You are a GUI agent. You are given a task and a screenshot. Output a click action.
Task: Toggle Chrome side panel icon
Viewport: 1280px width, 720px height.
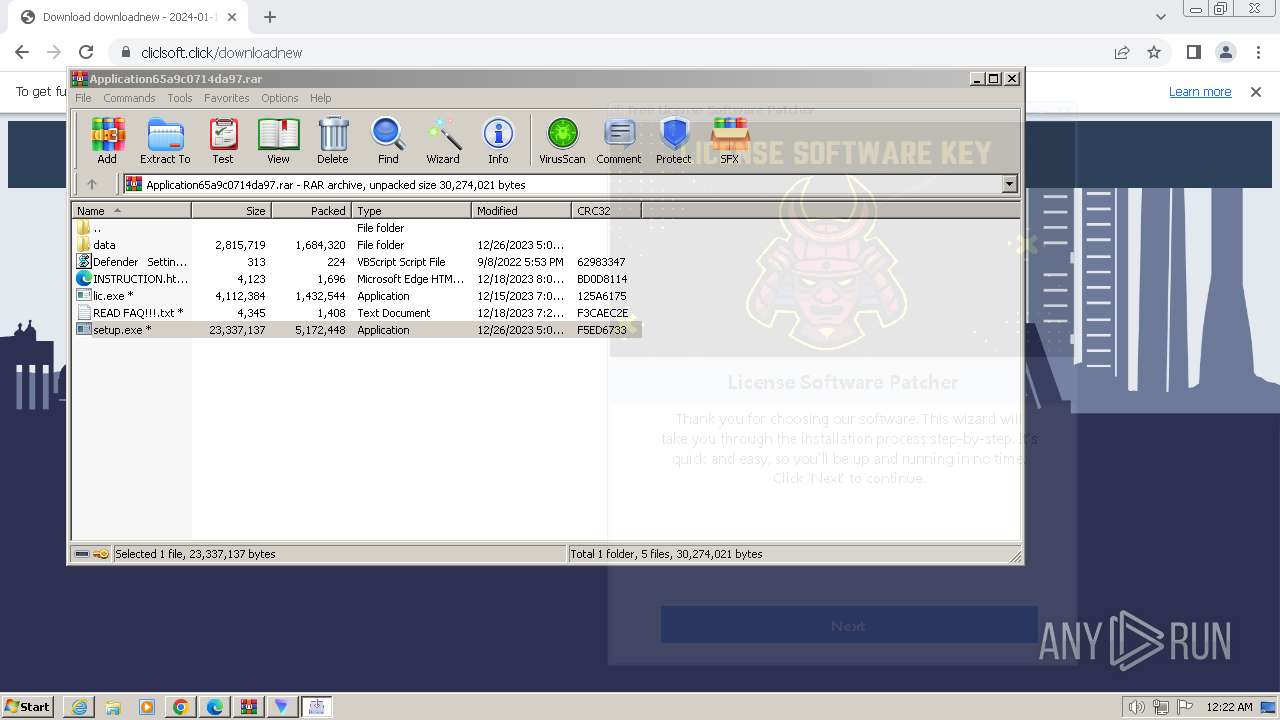[x=1193, y=52]
